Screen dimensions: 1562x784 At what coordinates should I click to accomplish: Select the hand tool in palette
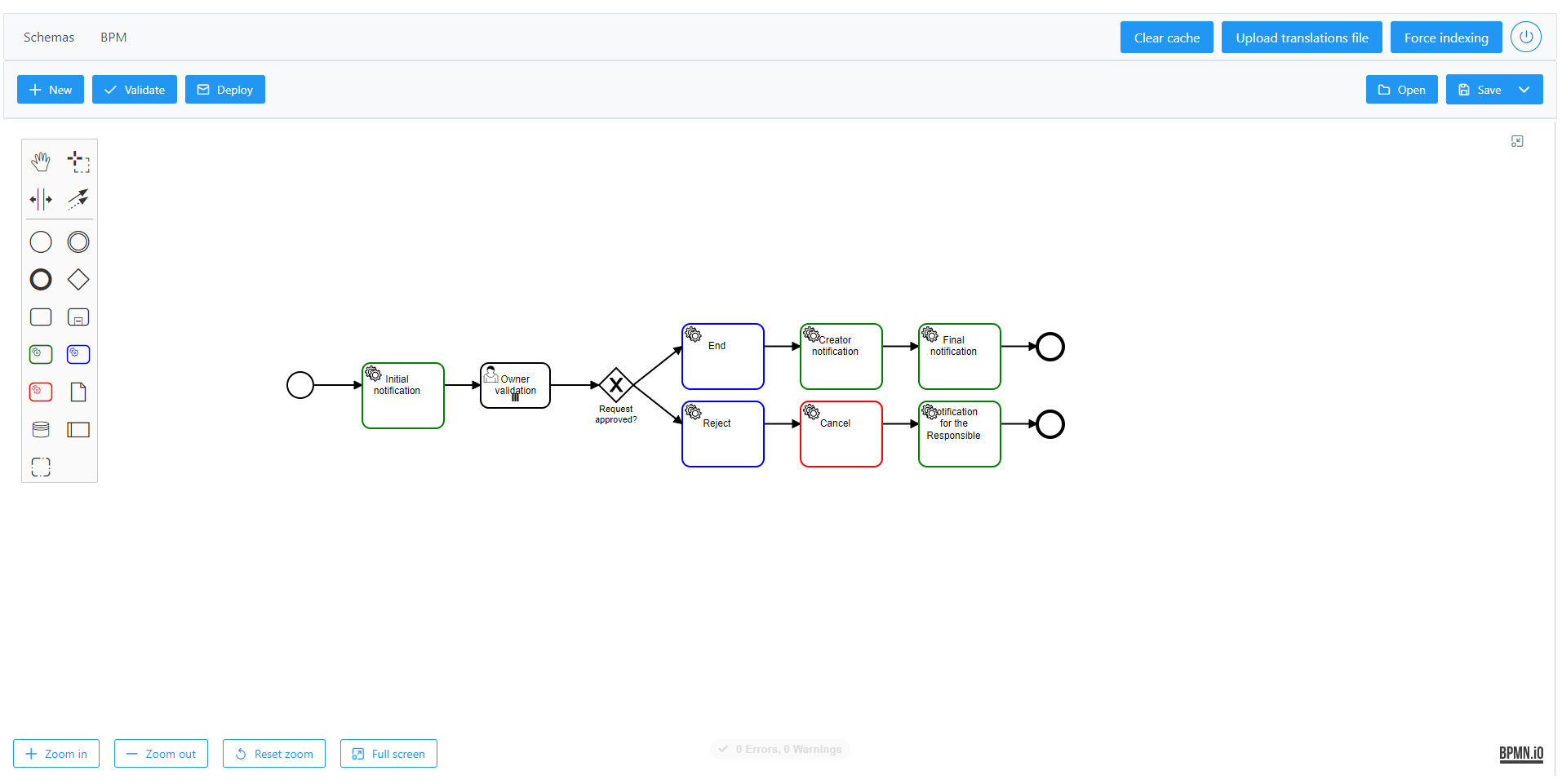tap(41, 162)
